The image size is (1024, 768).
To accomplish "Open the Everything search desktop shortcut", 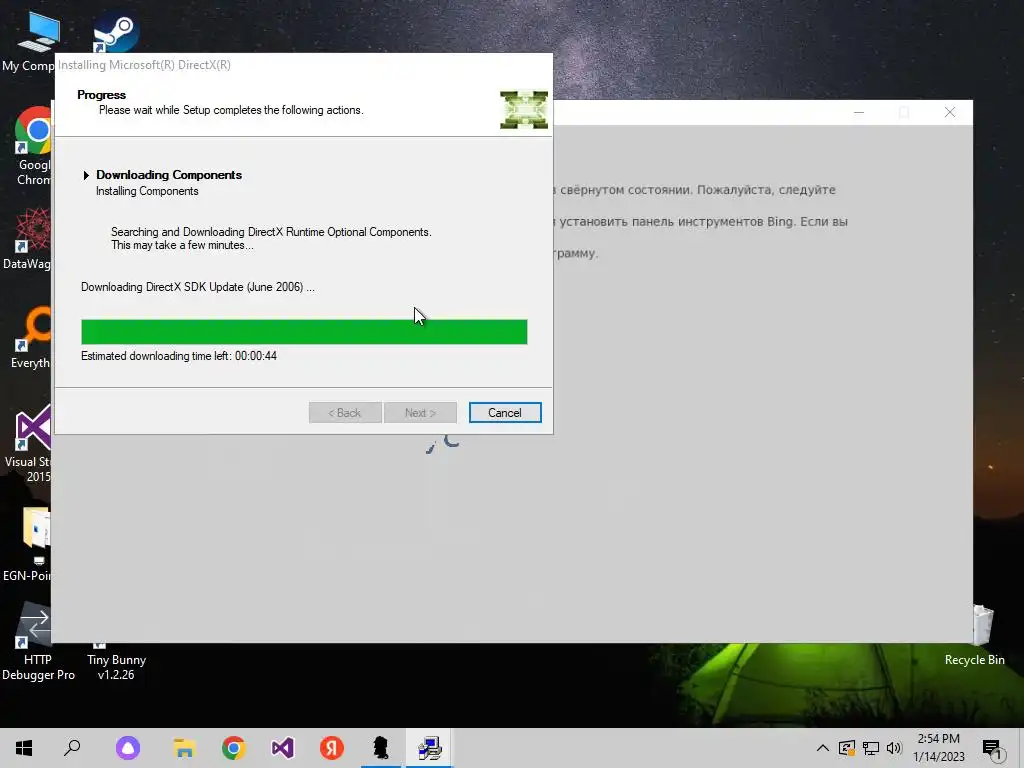I will pyautogui.click(x=31, y=336).
